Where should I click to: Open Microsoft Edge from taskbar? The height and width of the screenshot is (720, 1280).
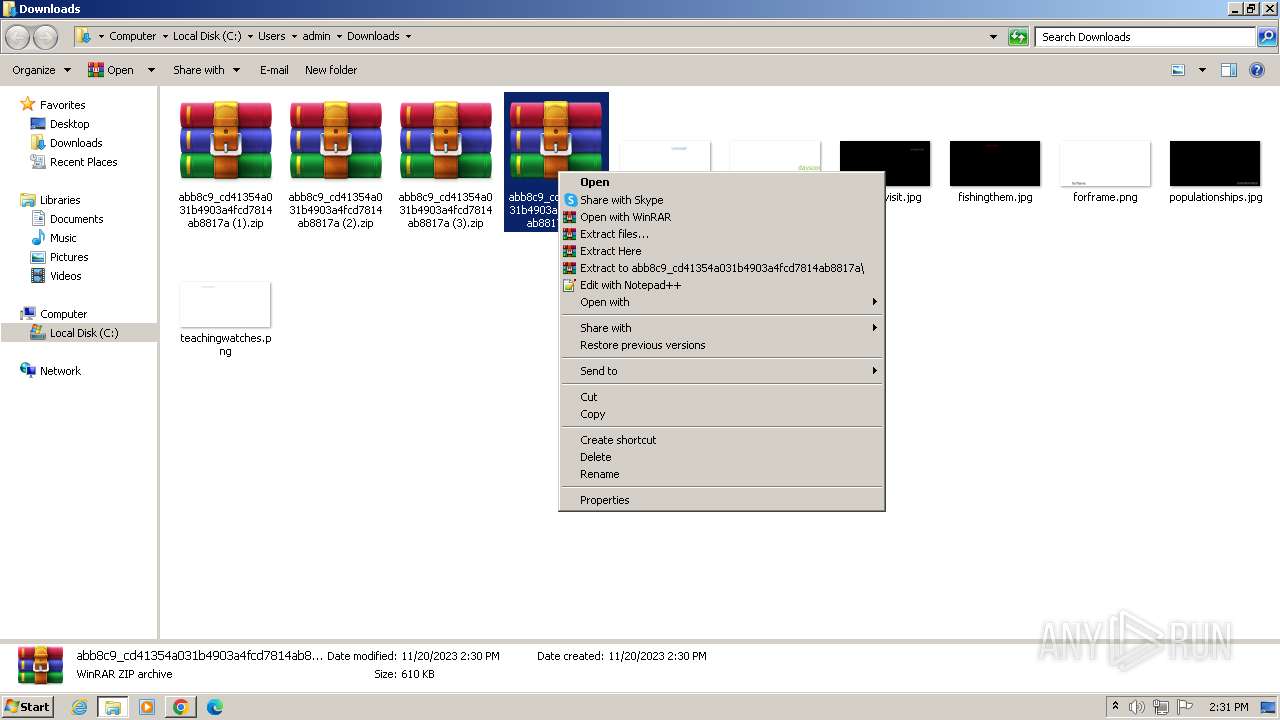[215, 707]
